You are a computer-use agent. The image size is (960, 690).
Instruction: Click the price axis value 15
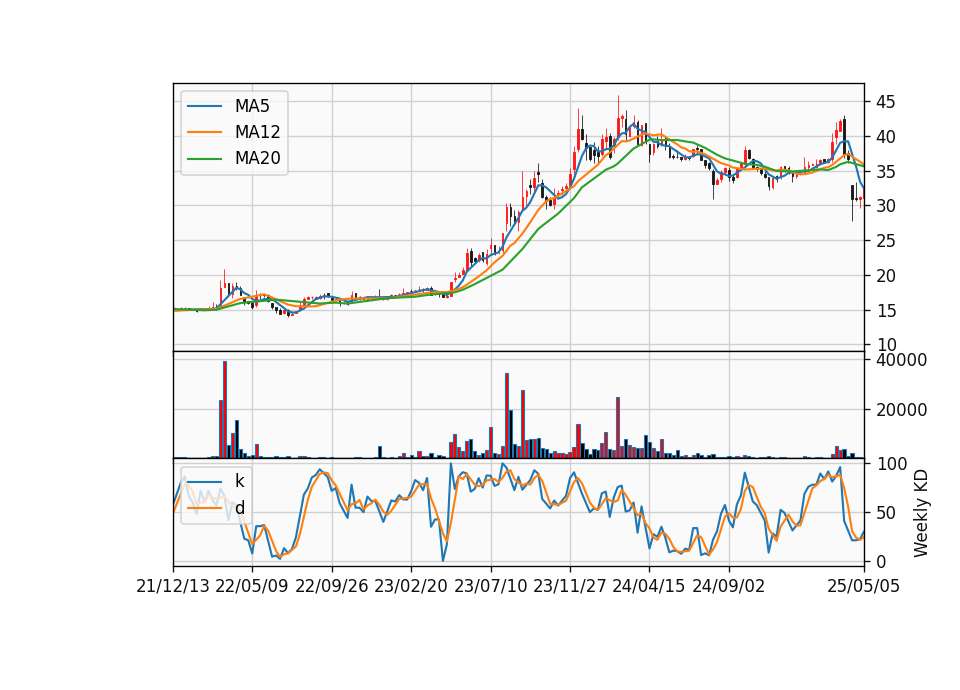[885, 311]
